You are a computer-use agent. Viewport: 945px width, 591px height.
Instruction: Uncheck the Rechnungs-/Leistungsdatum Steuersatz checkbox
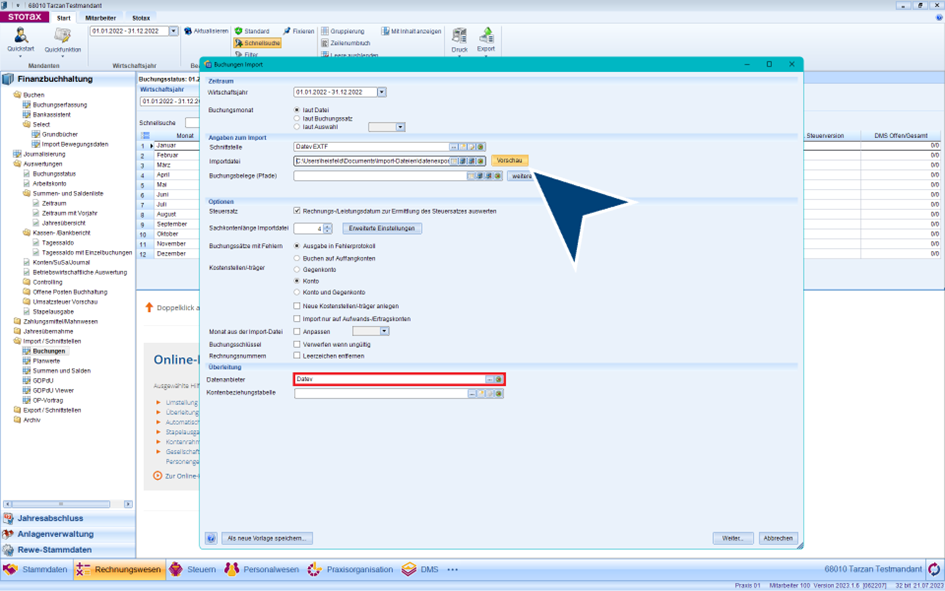297,211
